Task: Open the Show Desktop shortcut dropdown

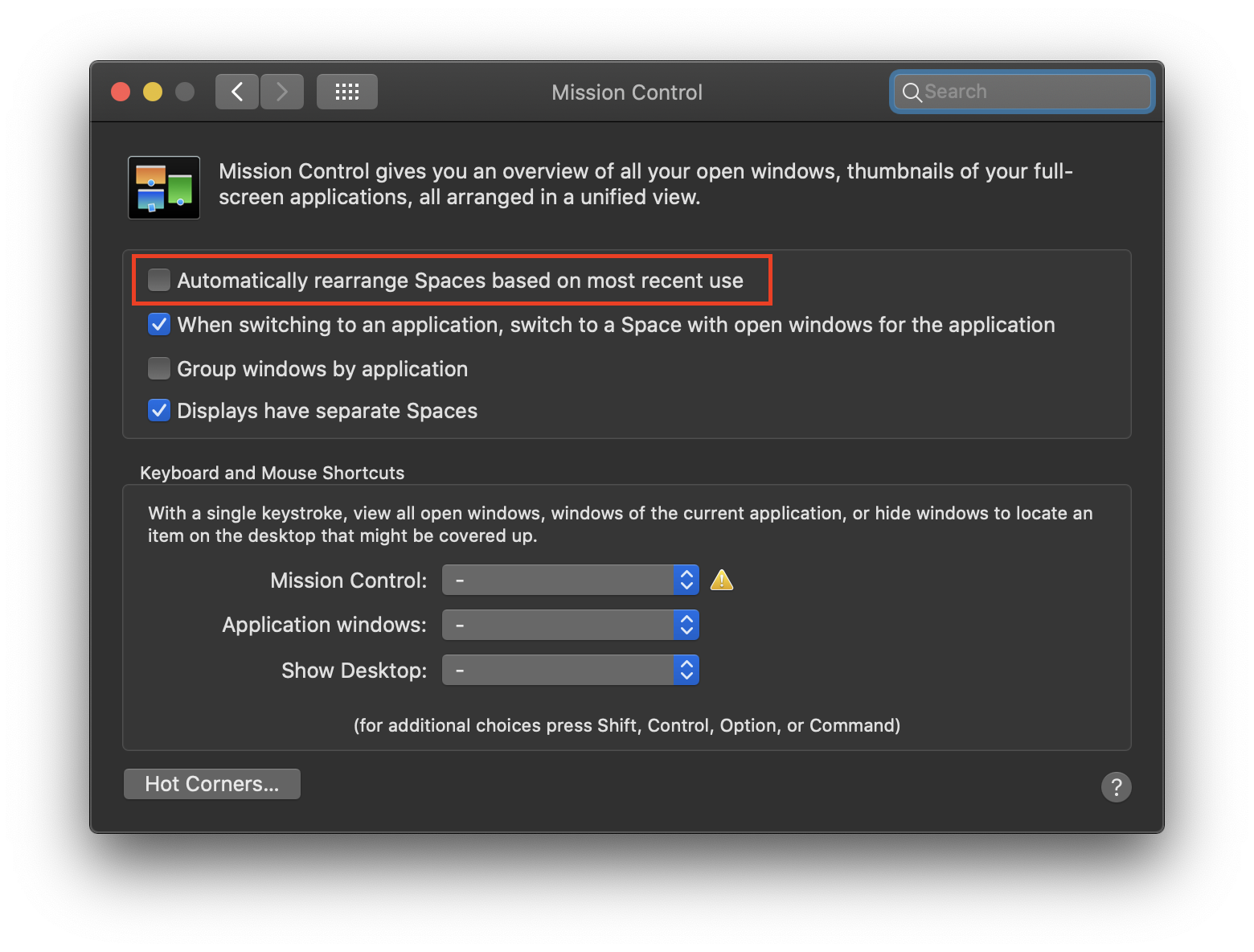Action: tap(571, 670)
